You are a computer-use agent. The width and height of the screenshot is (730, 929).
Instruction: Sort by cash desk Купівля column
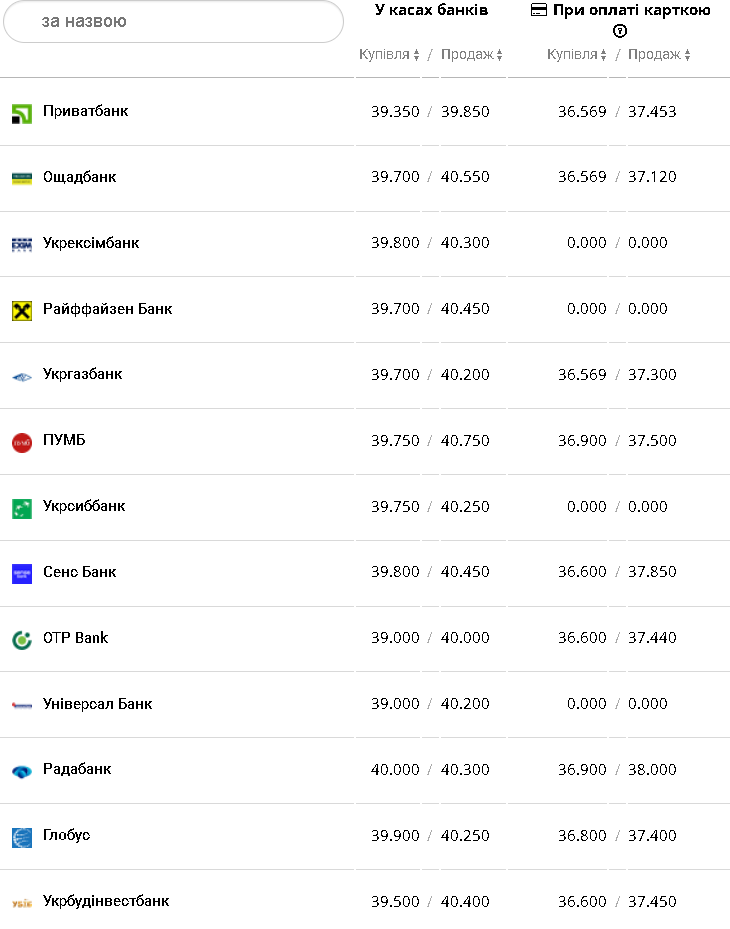(389, 55)
